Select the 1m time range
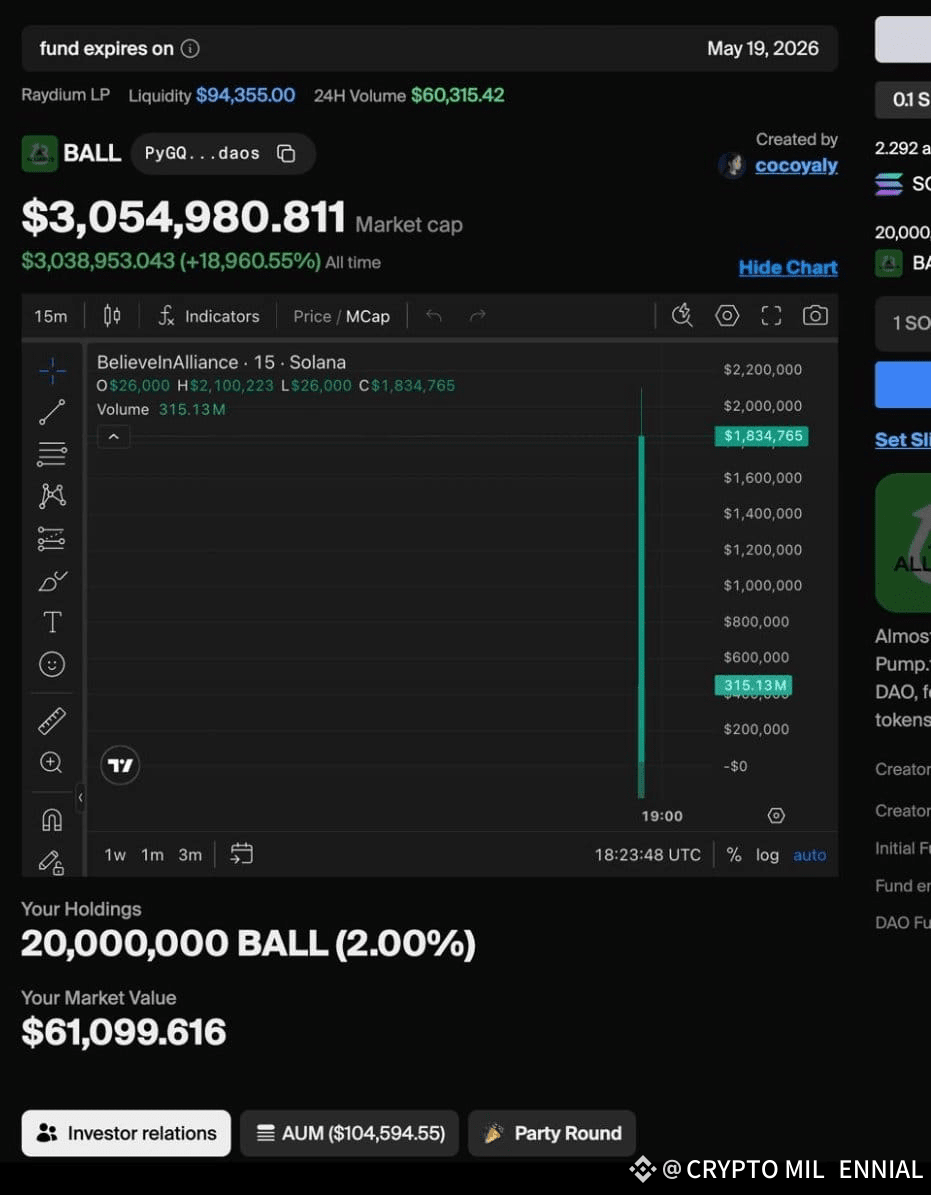The width and height of the screenshot is (931, 1195). [x=152, y=855]
